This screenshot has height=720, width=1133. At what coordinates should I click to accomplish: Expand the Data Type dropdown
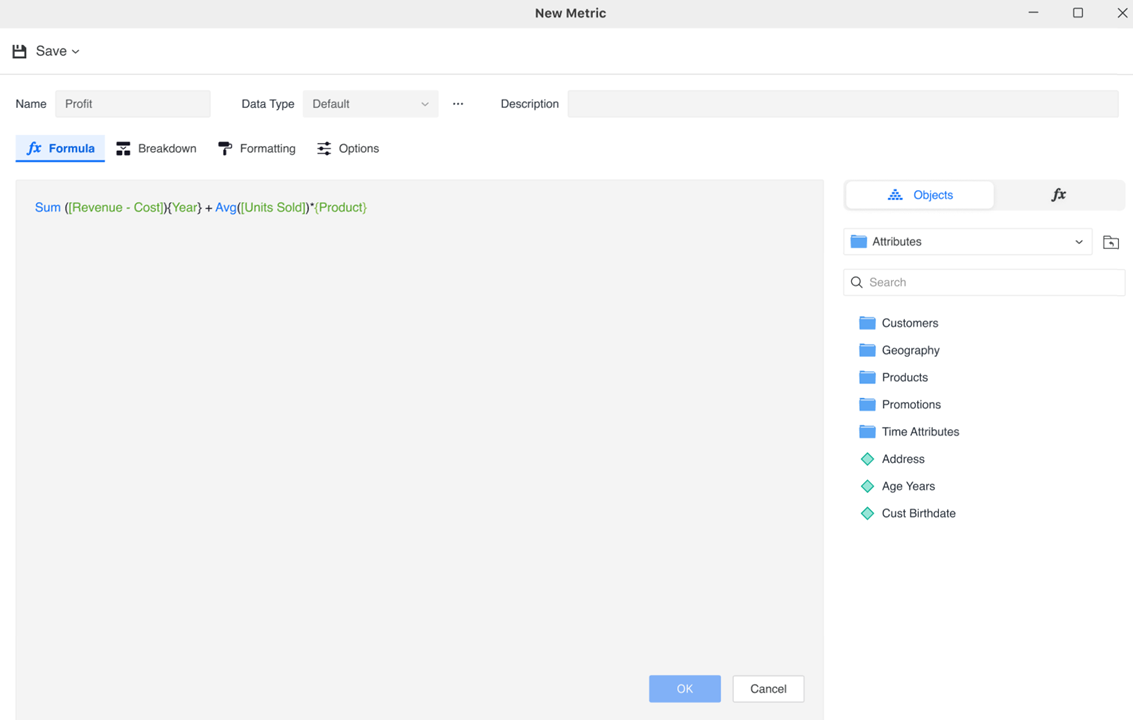click(370, 104)
